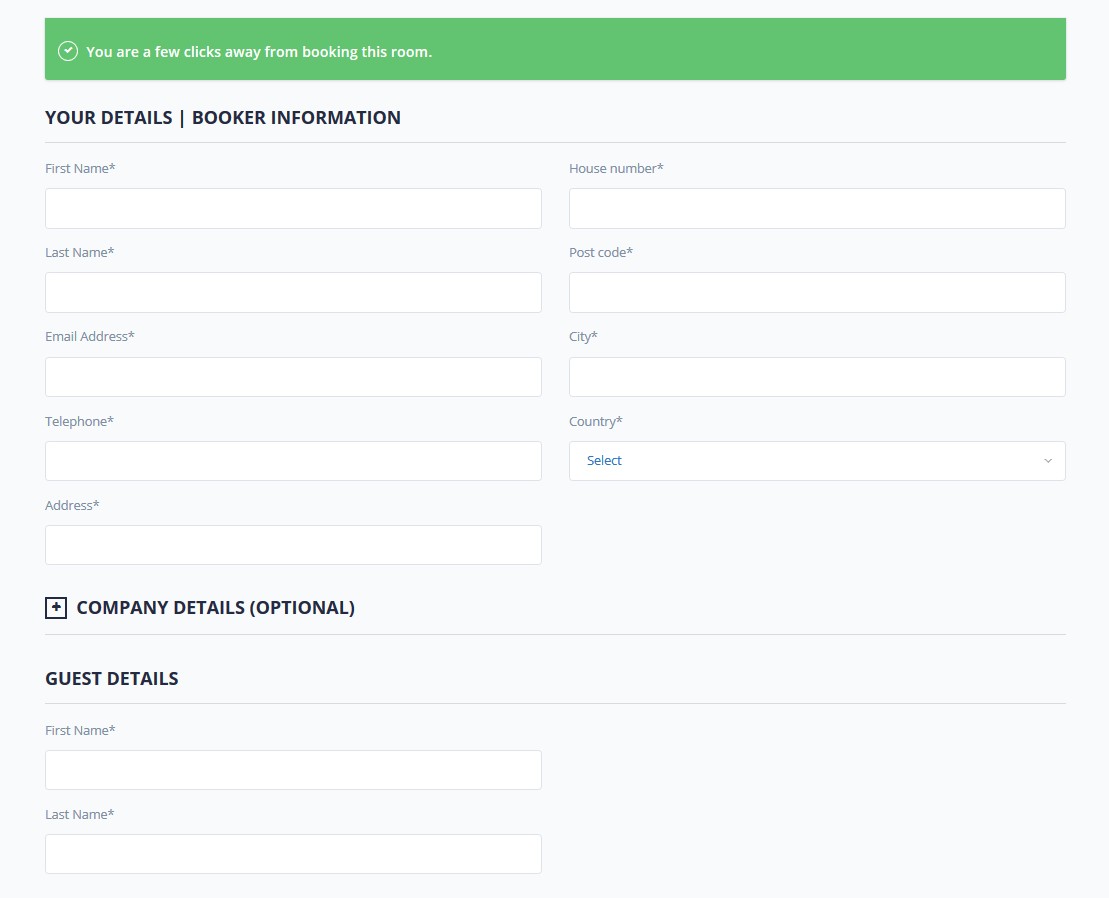
Task: Click the Address input field
Action: pyautogui.click(x=293, y=545)
